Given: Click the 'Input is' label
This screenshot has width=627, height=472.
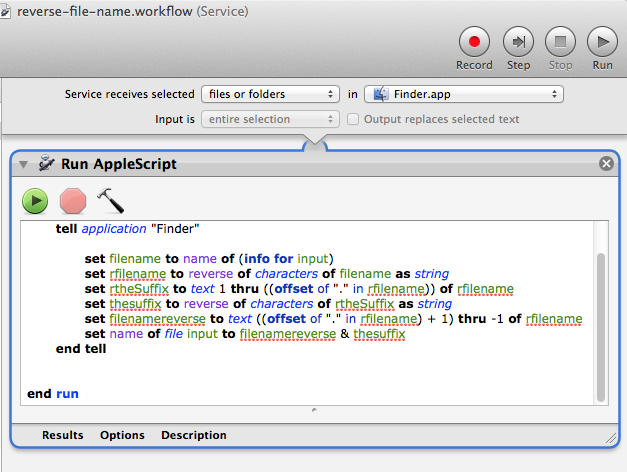Looking at the screenshot, I should pos(175,119).
